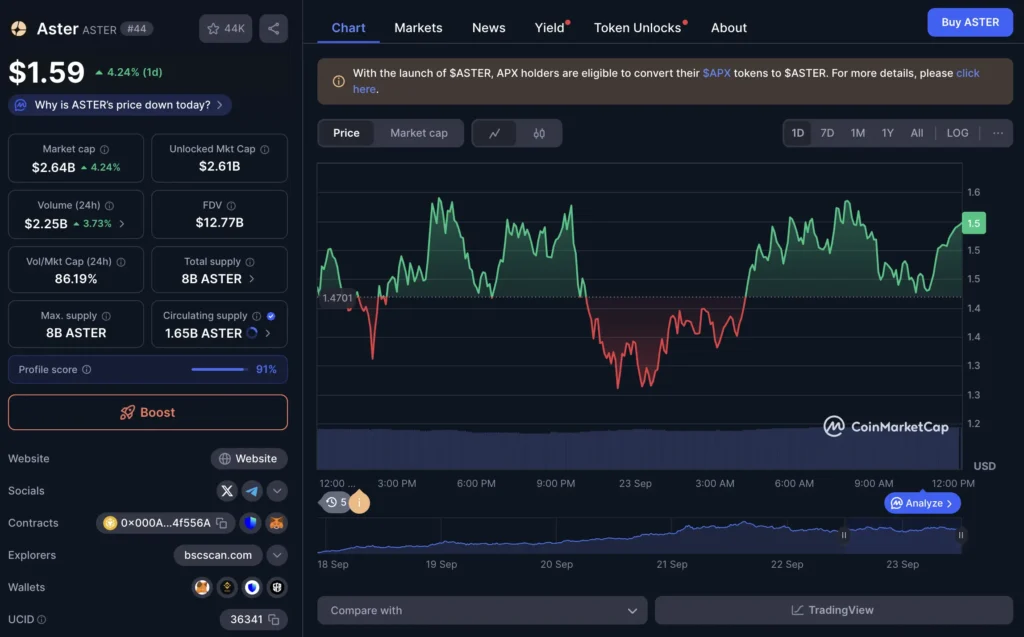The image size is (1024, 637).
Task: Switch chart to Price view
Action: (x=346, y=133)
